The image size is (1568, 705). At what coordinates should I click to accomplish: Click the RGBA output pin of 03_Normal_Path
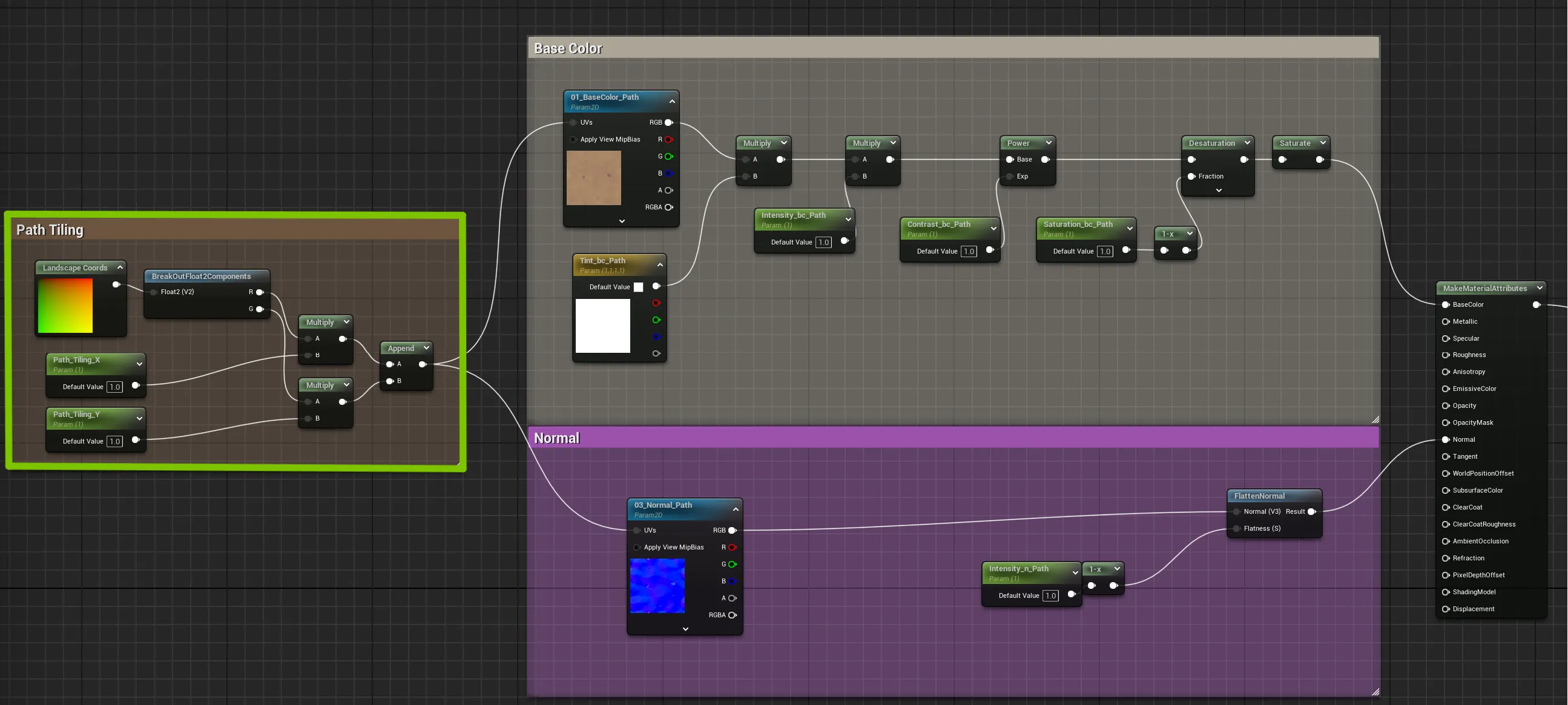(733, 615)
